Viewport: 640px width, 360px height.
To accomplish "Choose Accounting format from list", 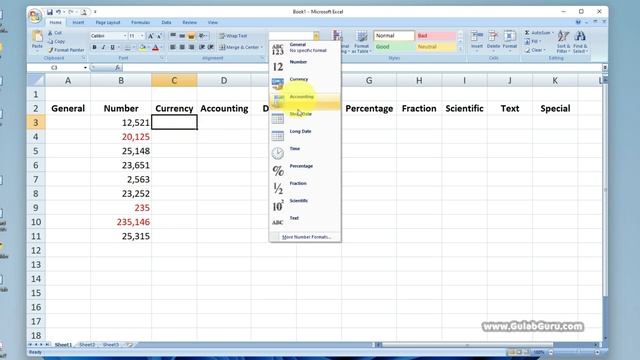I will [305, 100].
